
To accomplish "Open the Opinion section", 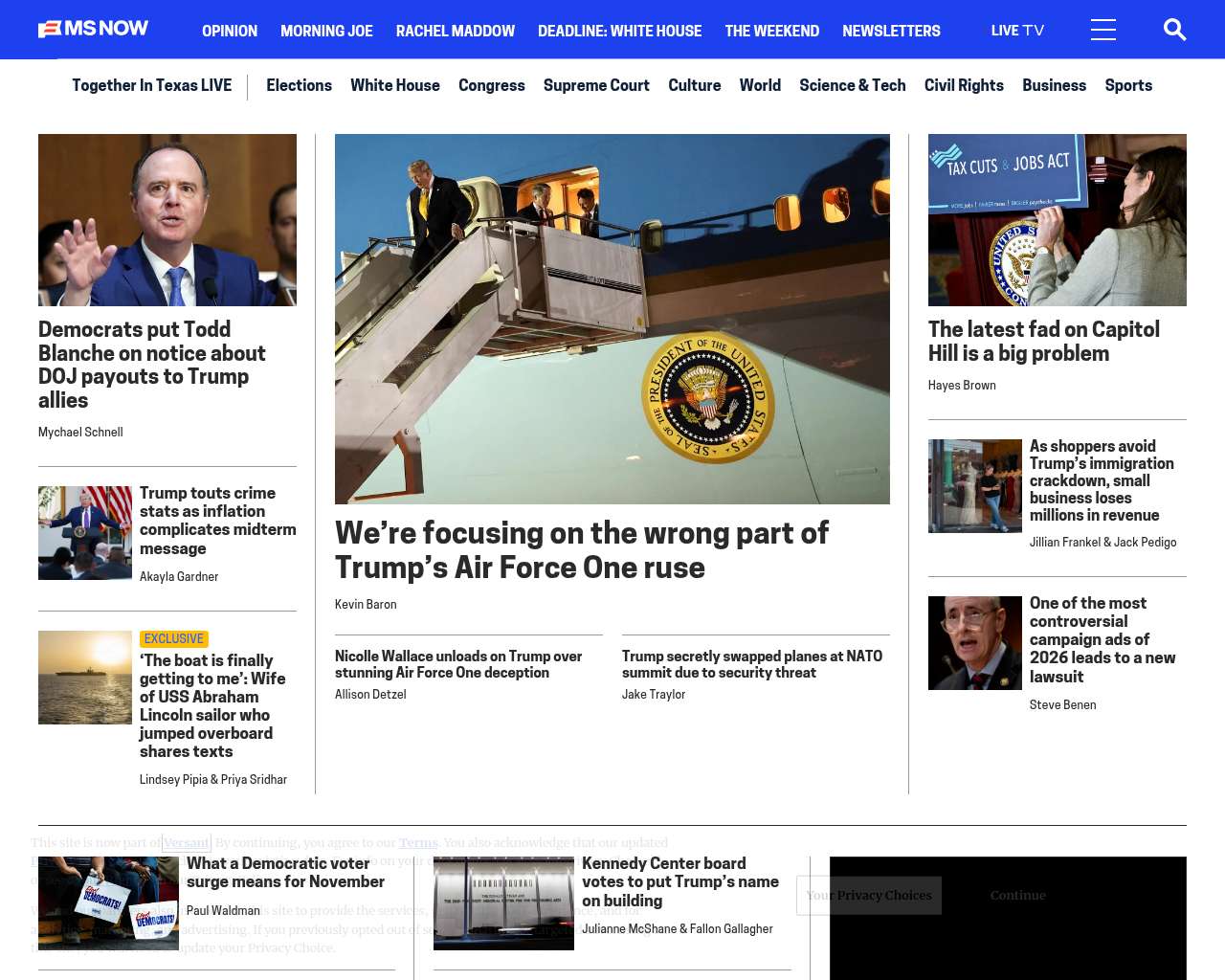I will coord(230,31).
